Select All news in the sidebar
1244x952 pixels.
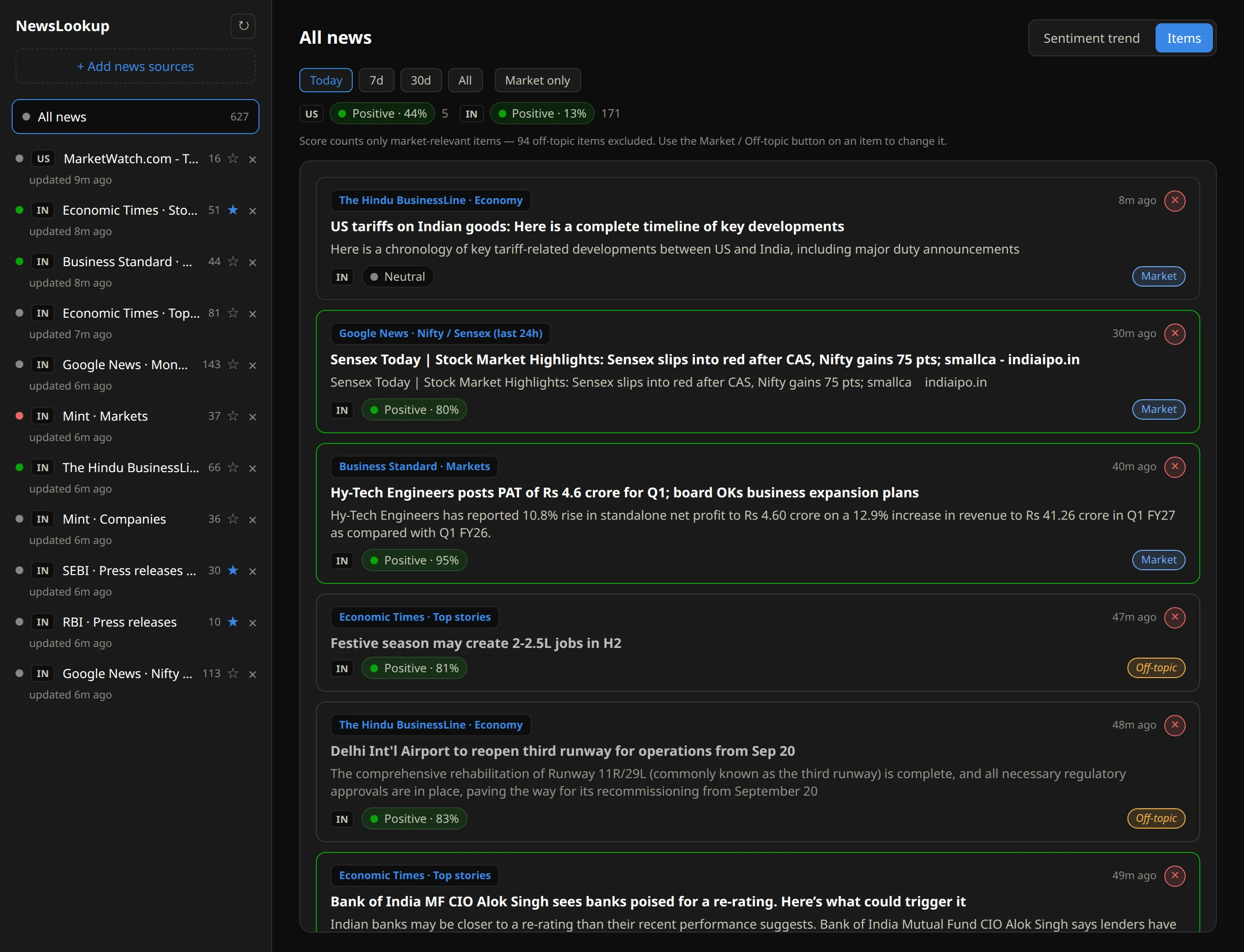coord(136,118)
